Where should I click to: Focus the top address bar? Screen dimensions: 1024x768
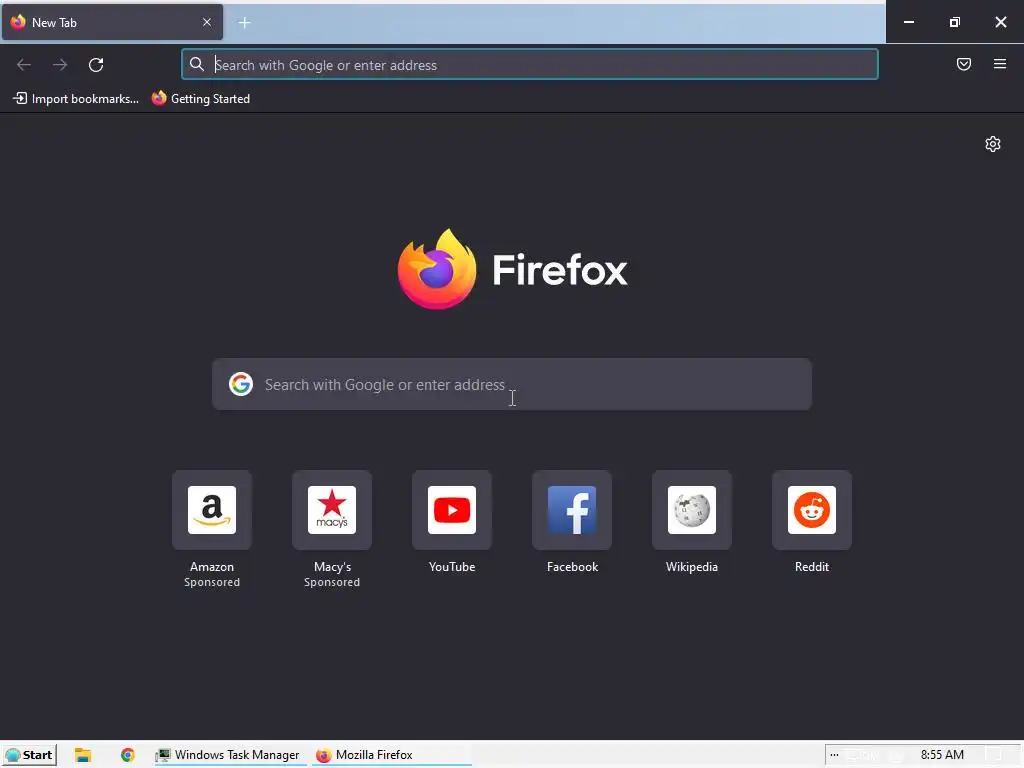pyautogui.click(x=530, y=65)
